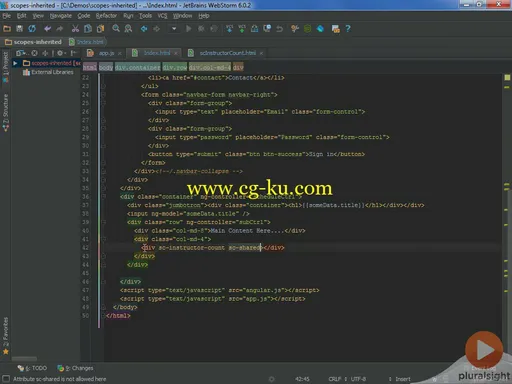Close the scInstructorCount.html tab
The image size is (512, 384).
261,53
